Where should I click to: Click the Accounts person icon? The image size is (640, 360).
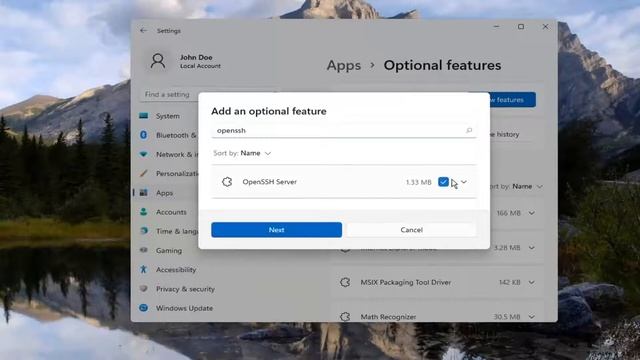coord(144,212)
